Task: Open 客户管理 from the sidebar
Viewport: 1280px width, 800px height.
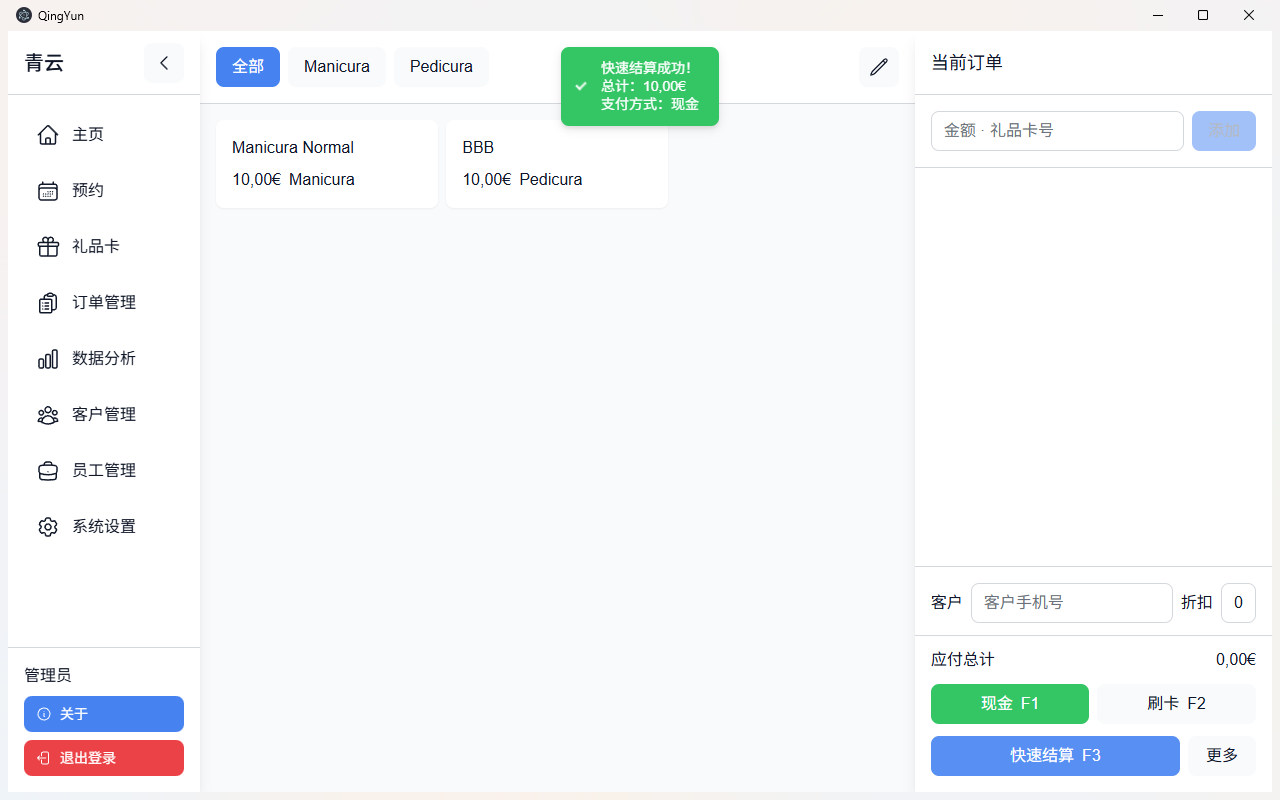Action: tap(104, 414)
